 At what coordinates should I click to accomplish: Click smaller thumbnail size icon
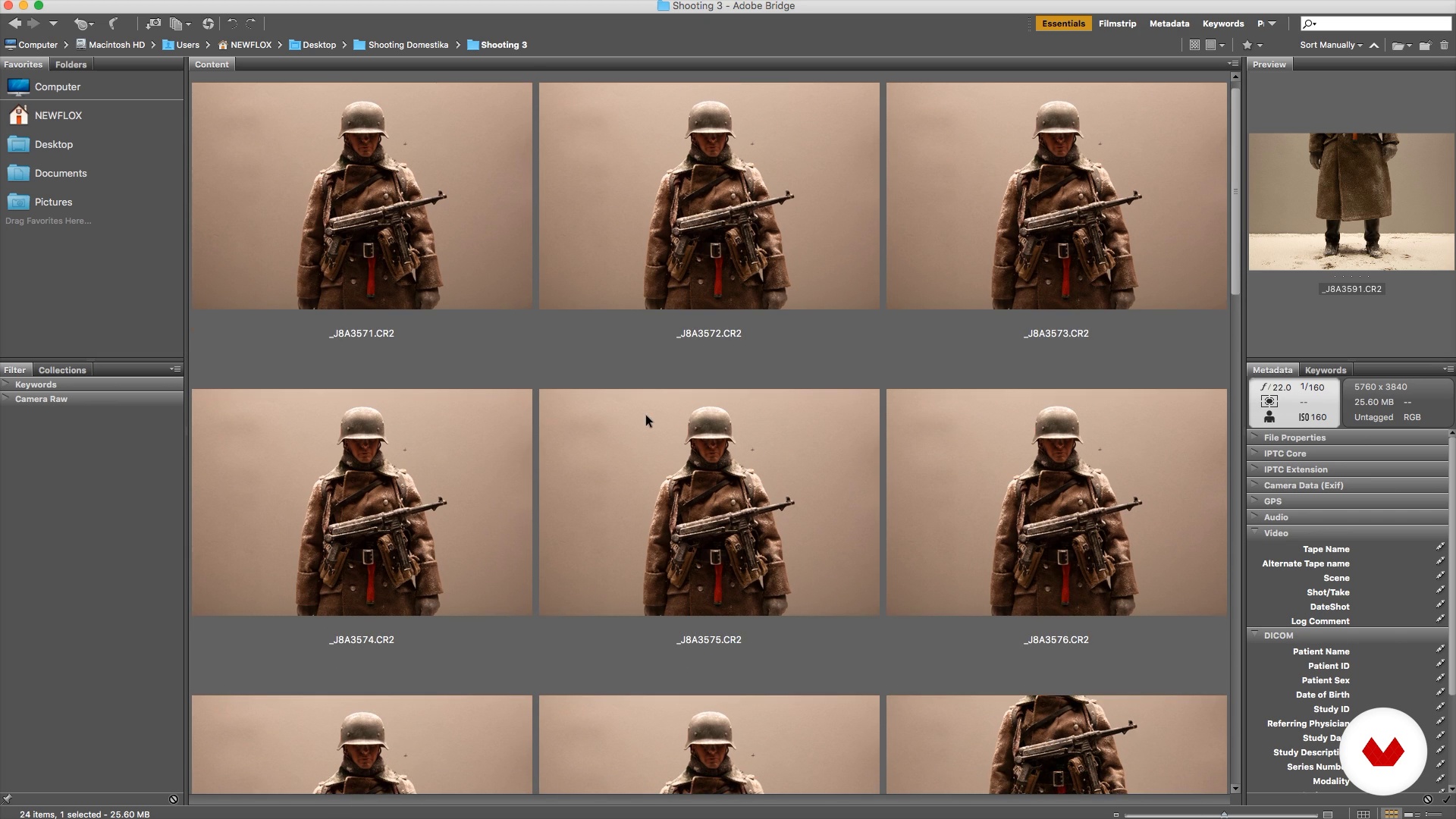coord(1116,814)
